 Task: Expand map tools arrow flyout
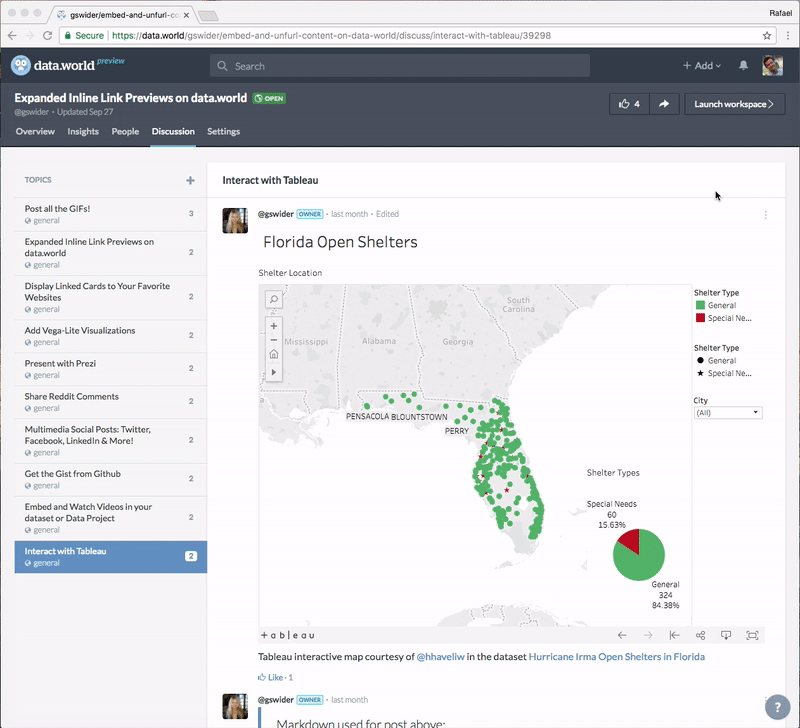273,372
